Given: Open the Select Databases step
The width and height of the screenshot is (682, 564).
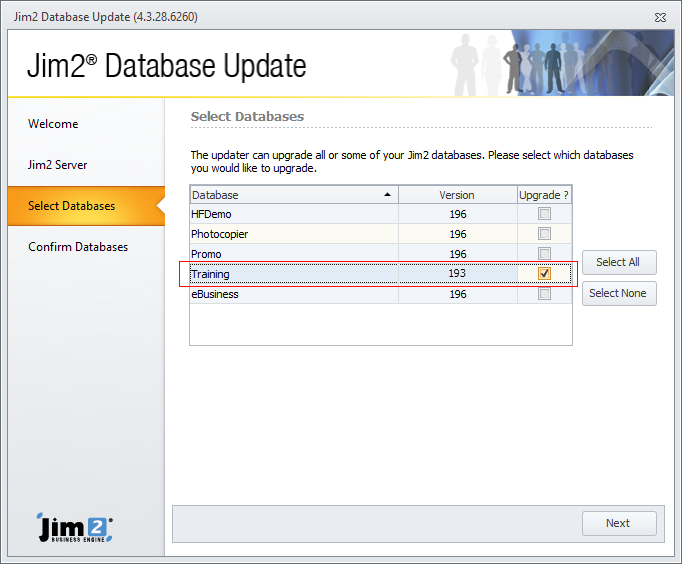Looking at the screenshot, I should point(86,206).
